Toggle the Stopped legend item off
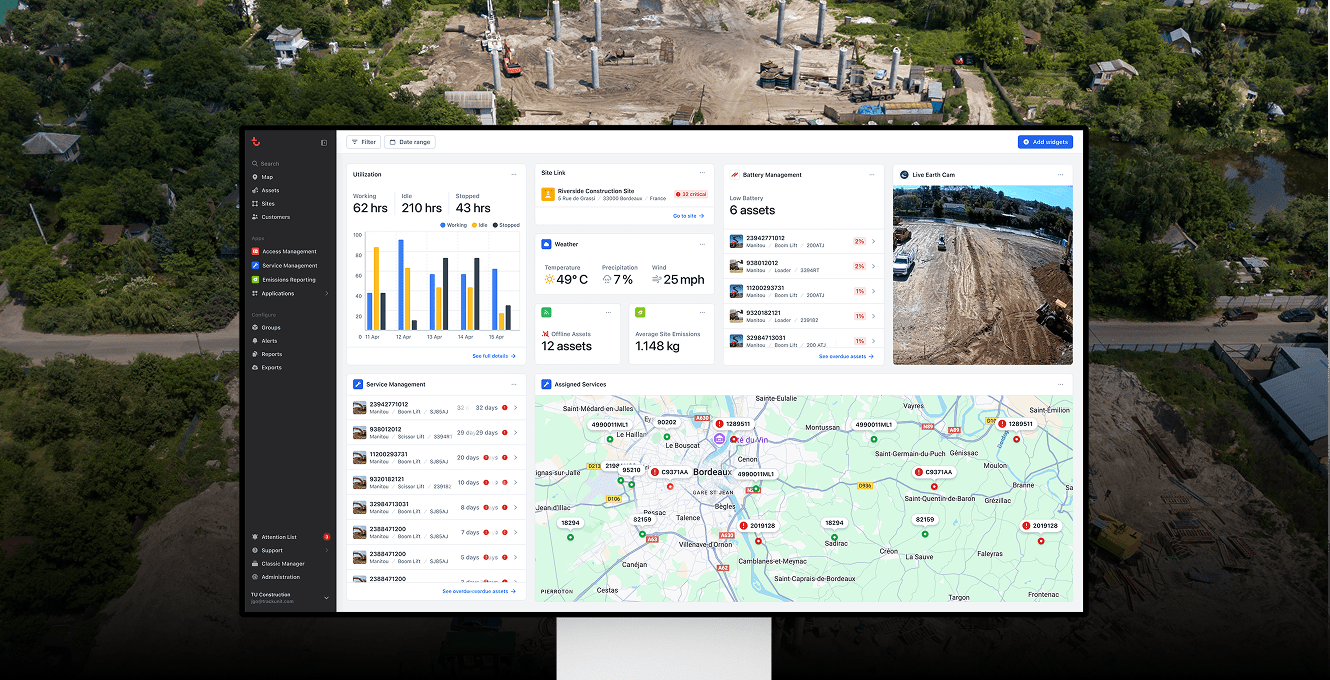1330x680 pixels. pos(506,224)
